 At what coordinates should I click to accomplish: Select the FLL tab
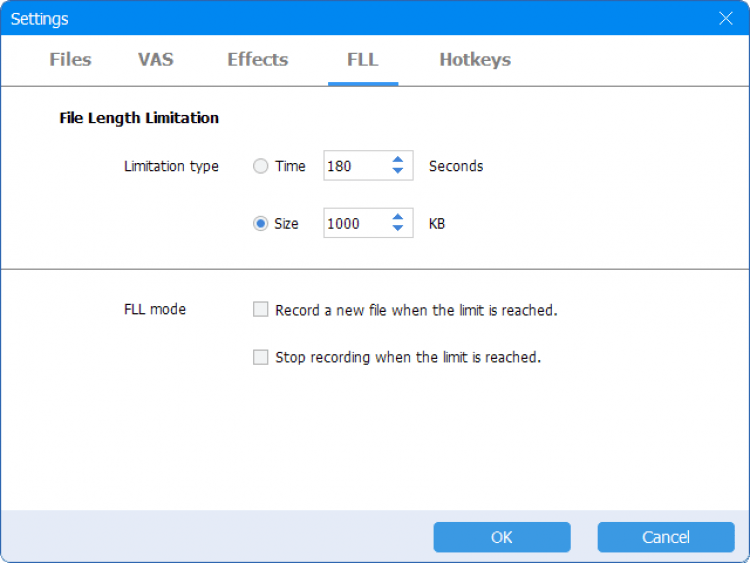(362, 60)
